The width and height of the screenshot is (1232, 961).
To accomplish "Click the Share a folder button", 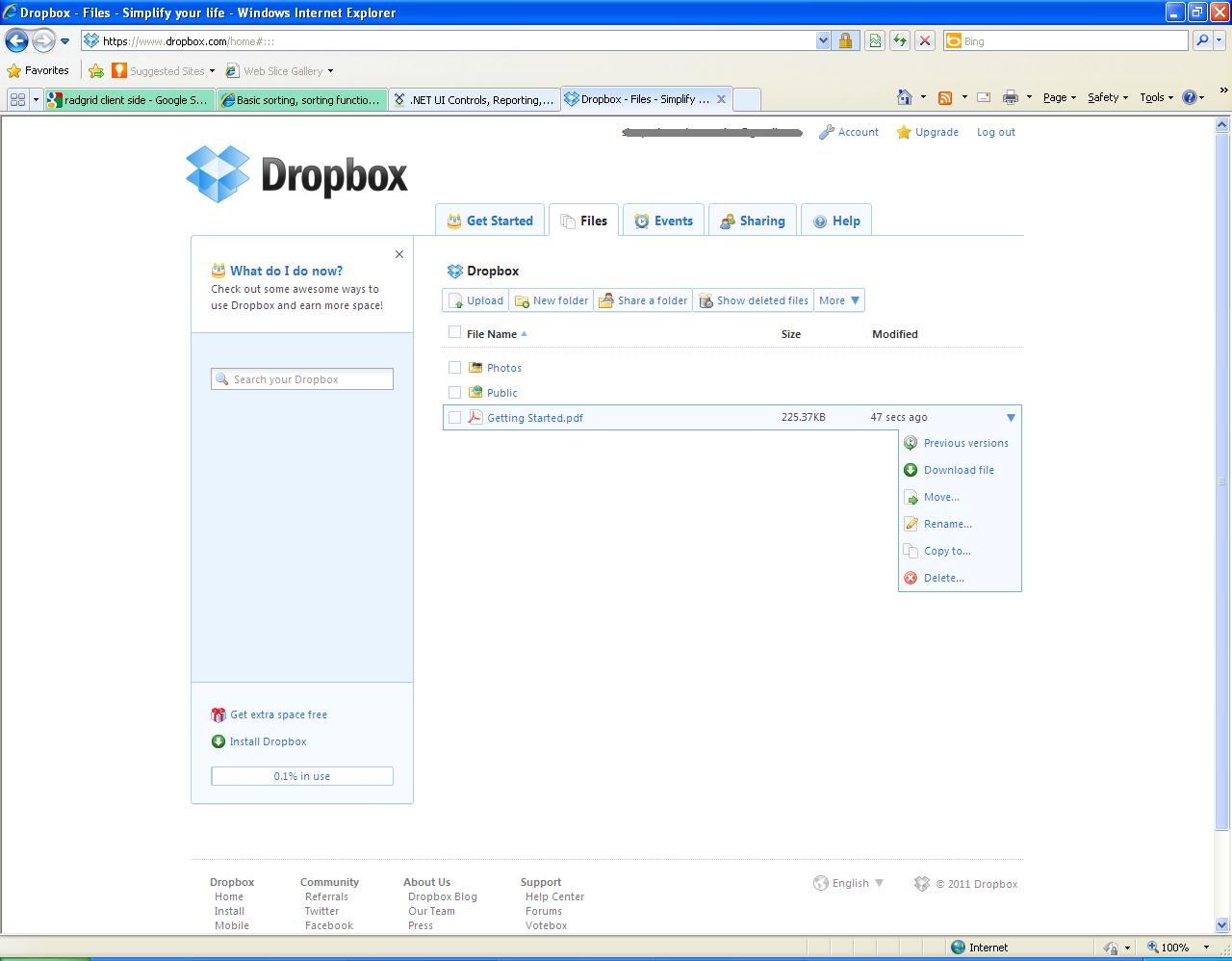I will (x=643, y=300).
